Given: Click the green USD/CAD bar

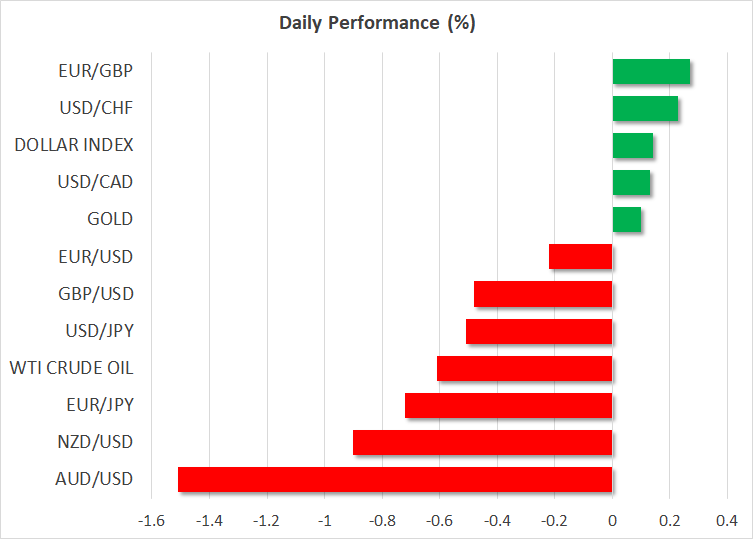Looking at the screenshot, I should [631, 182].
